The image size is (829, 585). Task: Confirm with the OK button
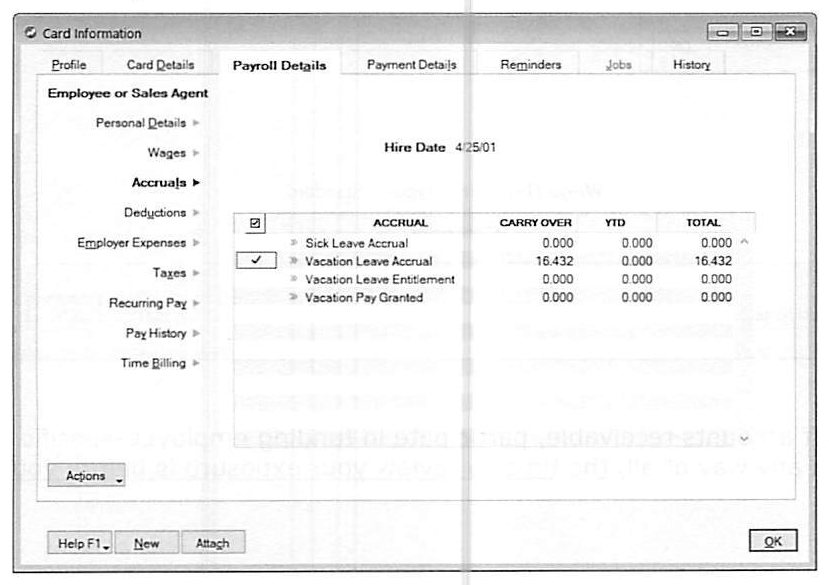773,541
